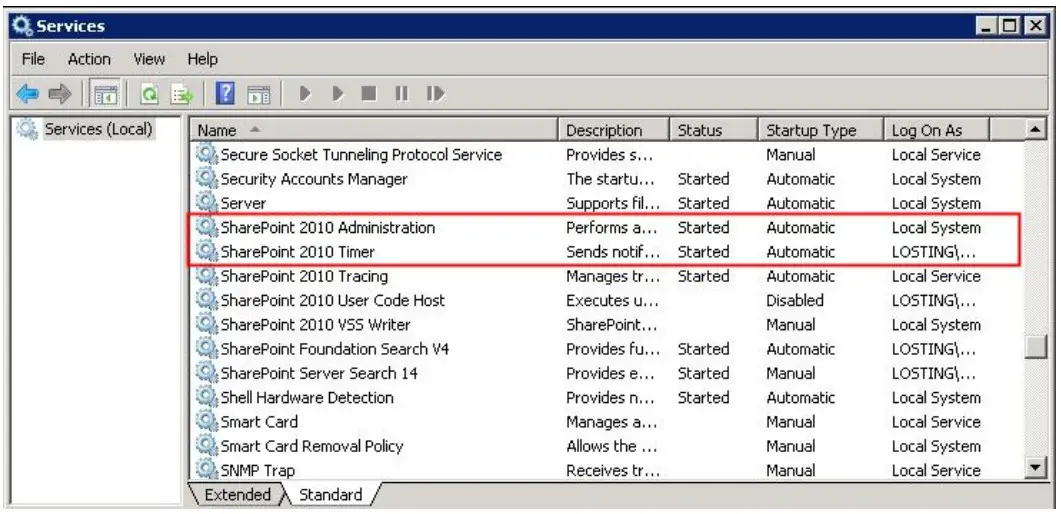Click the gear icon for SharePoint 2010 Tracing

point(206,276)
